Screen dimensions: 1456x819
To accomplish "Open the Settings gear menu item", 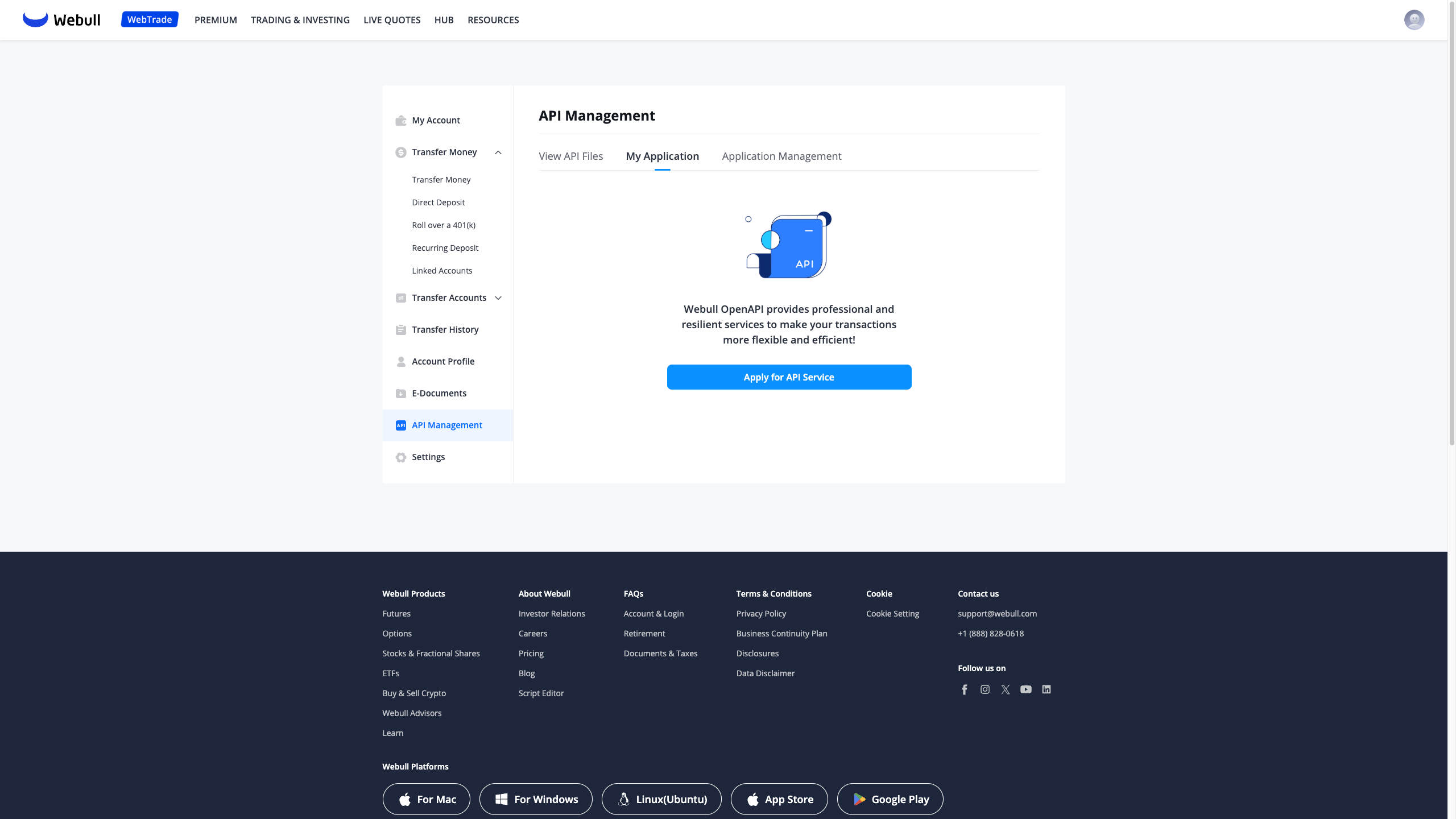I will (x=428, y=457).
